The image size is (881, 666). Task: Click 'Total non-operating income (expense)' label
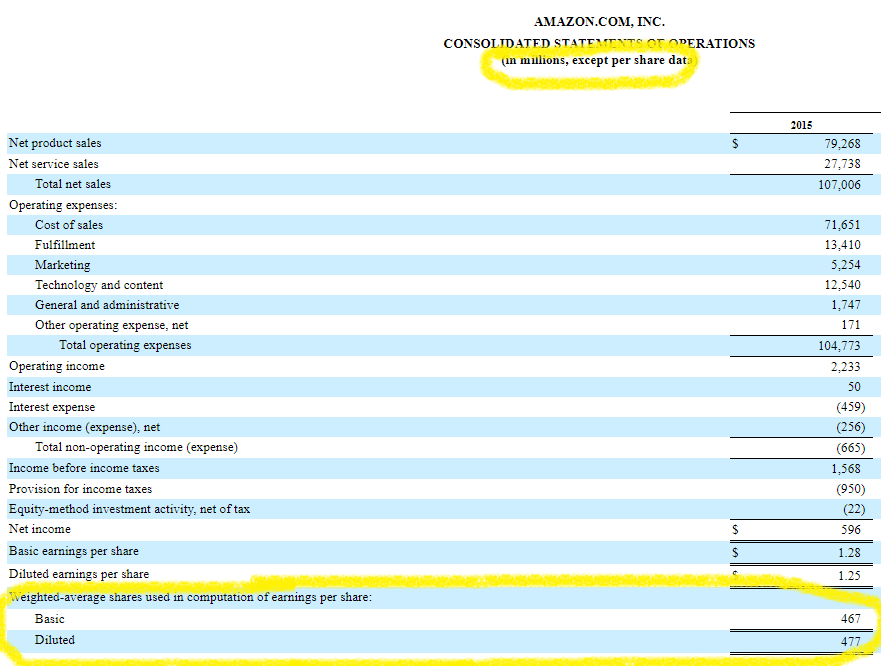pyautogui.click(x=137, y=447)
